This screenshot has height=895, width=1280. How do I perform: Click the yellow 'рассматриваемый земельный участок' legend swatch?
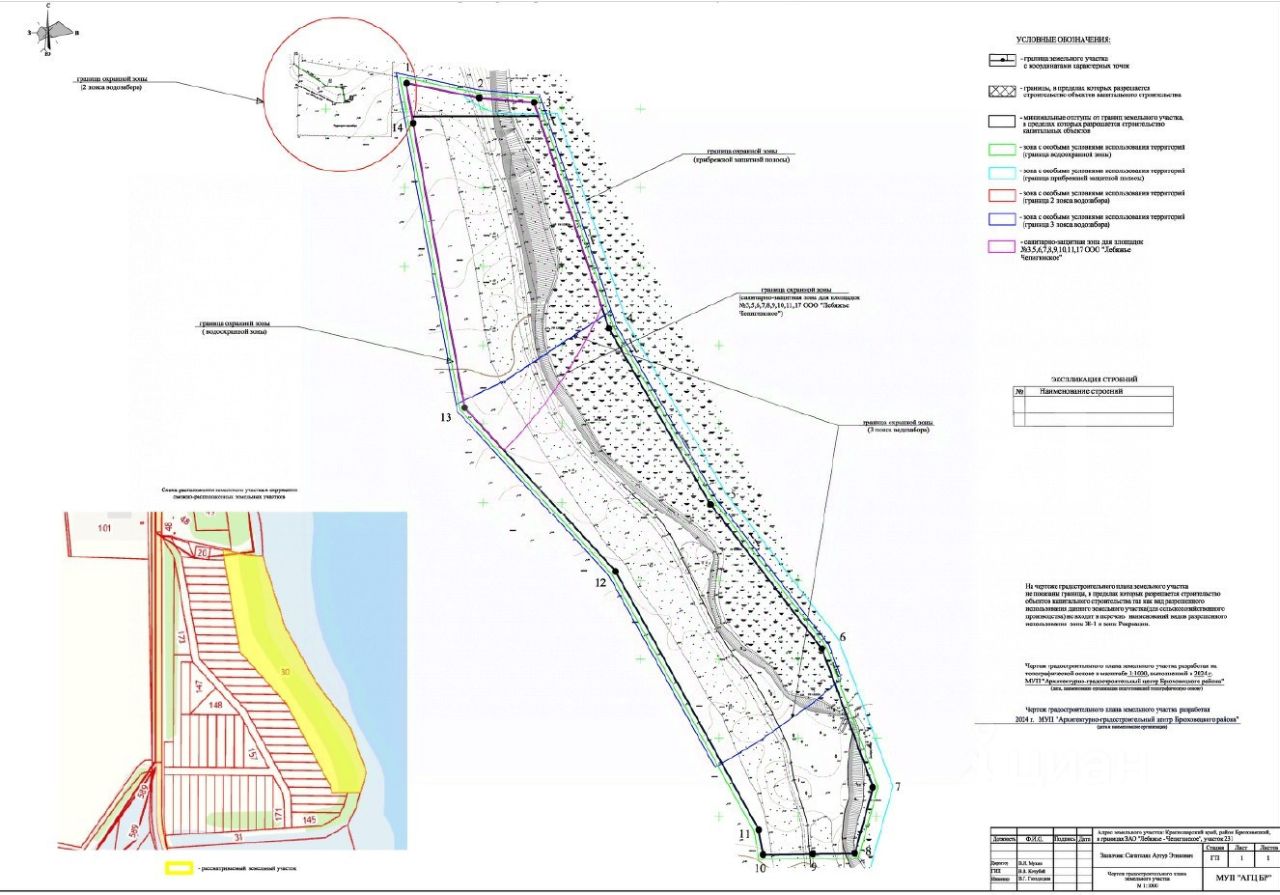click(x=179, y=868)
